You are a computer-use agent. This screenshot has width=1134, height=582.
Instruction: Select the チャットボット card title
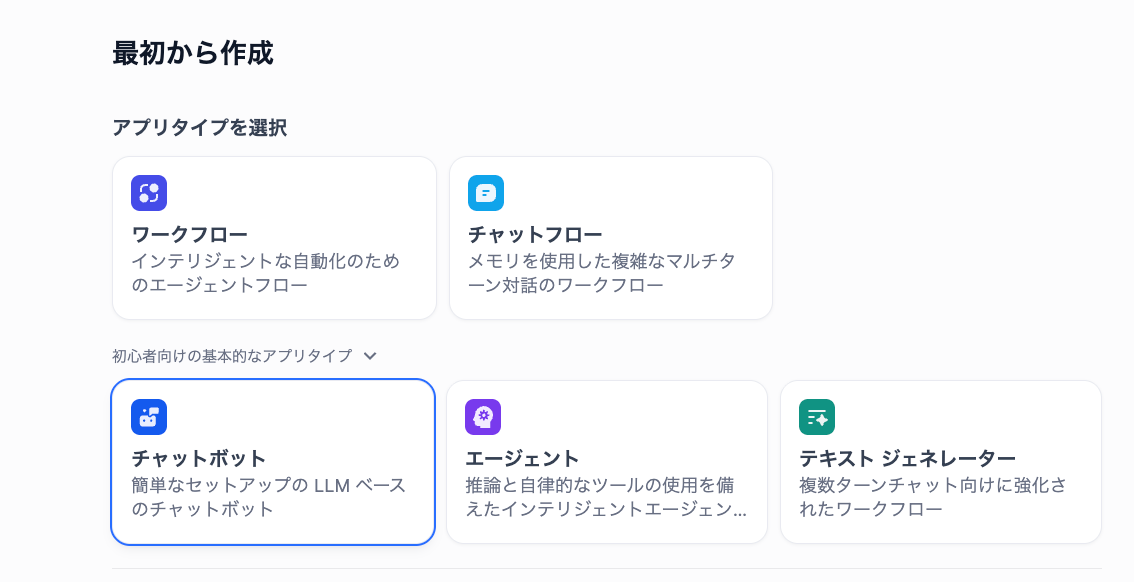[199, 459]
